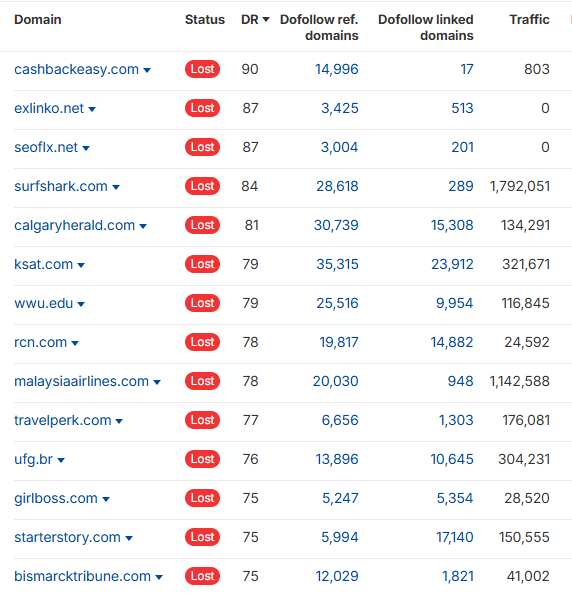
Task: Open 13,896 ref. domains for ufg.br
Action: 337,460
